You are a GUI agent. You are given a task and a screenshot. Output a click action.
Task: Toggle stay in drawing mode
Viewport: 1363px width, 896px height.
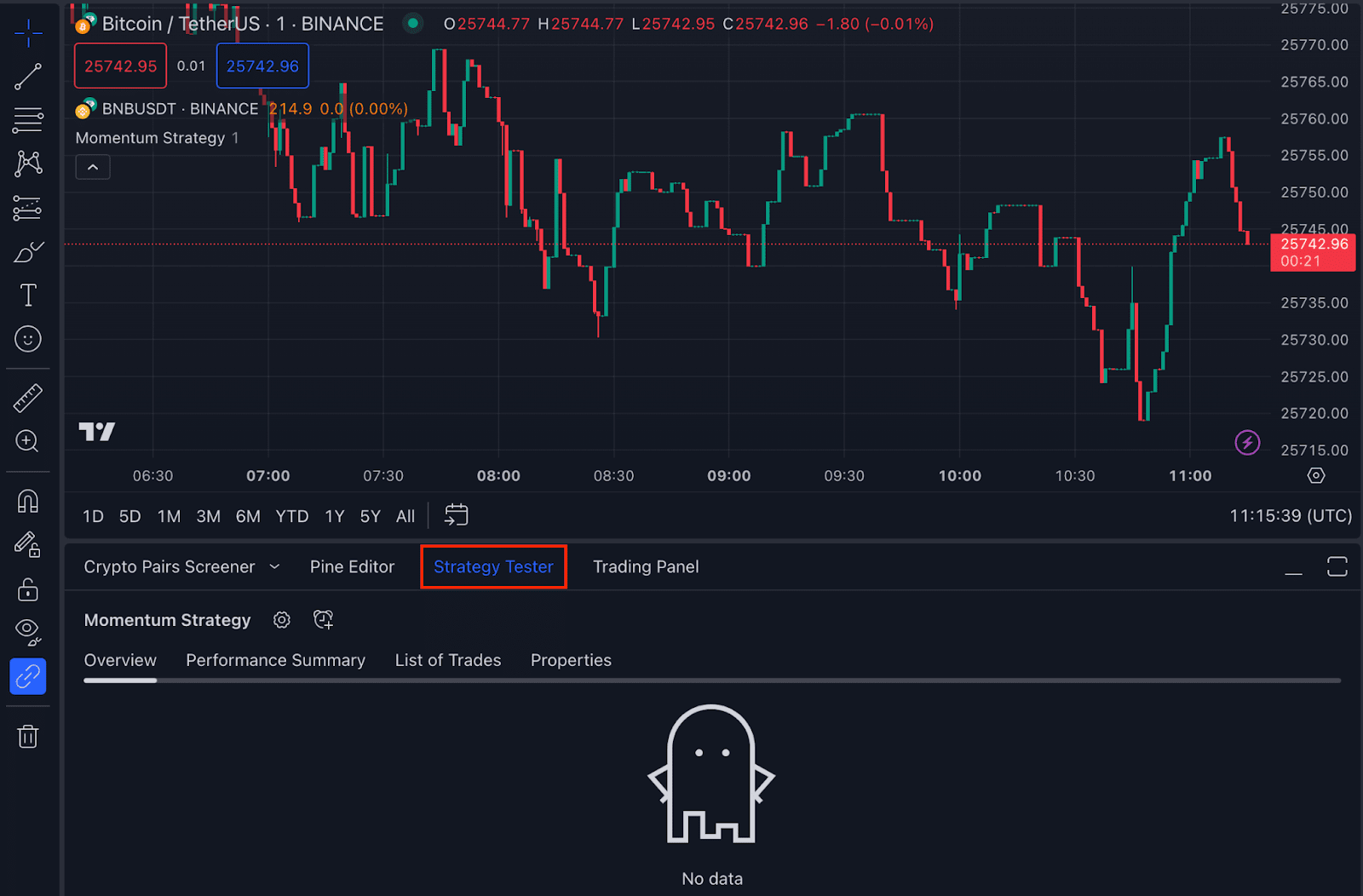(28, 544)
